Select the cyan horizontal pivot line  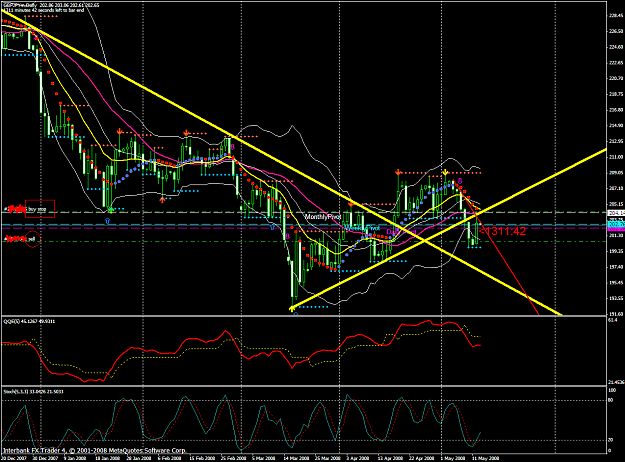303,225
